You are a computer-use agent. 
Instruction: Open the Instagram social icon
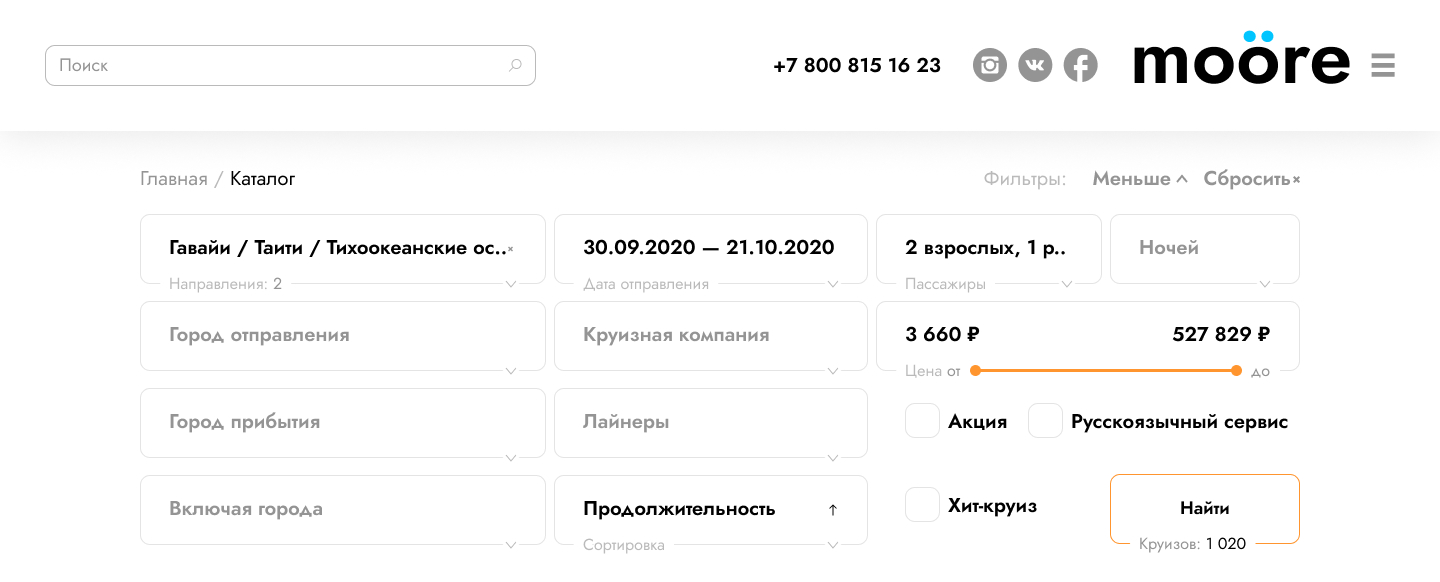990,66
